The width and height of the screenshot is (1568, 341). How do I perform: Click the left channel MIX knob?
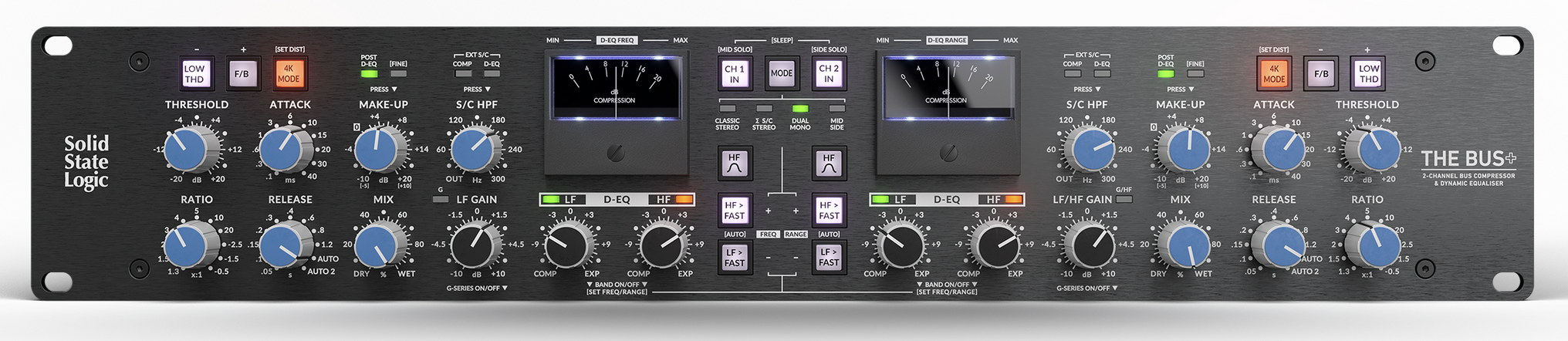(x=377, y=245)
